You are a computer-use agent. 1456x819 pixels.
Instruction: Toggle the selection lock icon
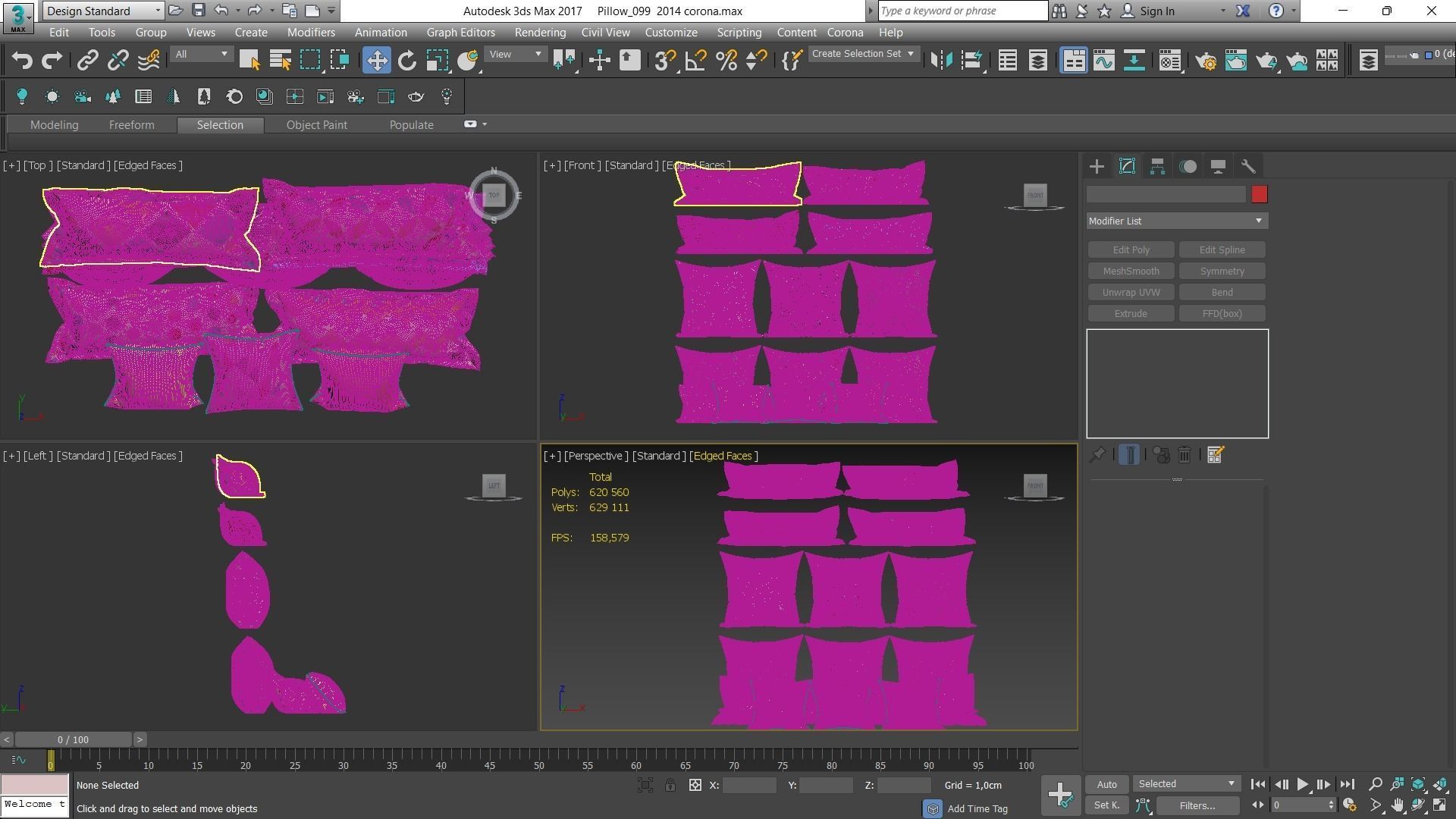(x=670, y=786)
